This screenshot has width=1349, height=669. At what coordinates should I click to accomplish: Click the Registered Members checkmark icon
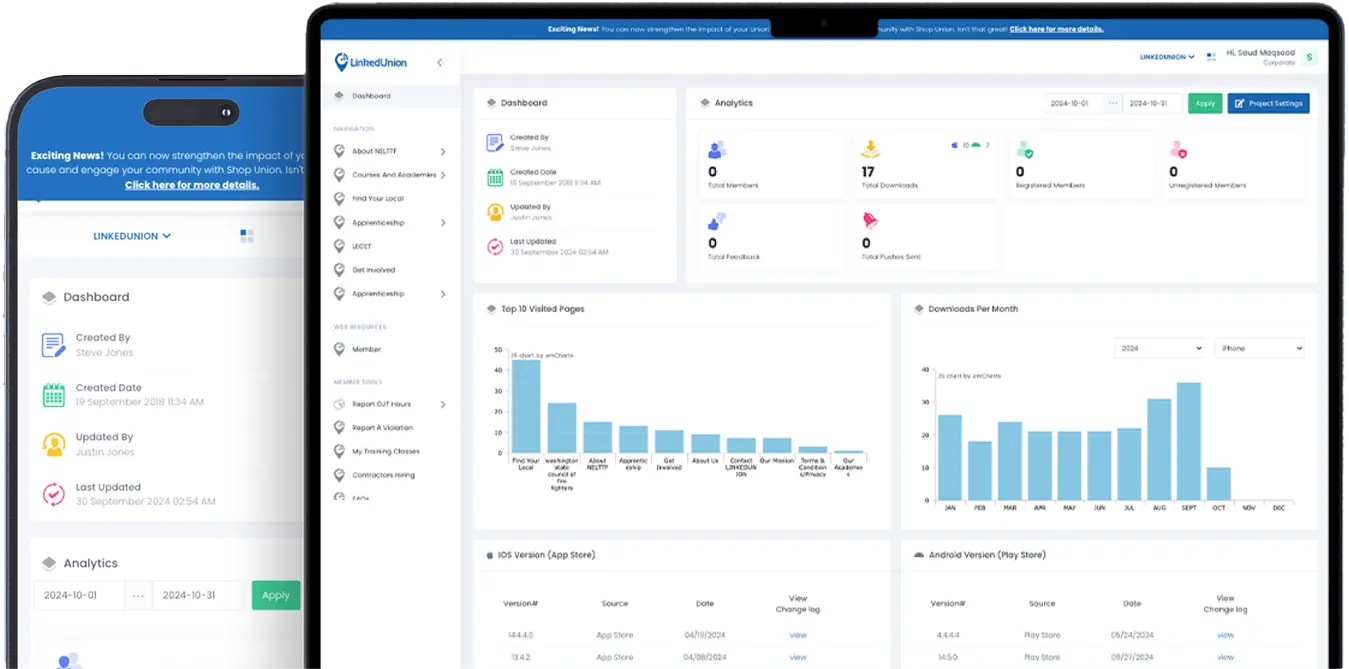1025,149
